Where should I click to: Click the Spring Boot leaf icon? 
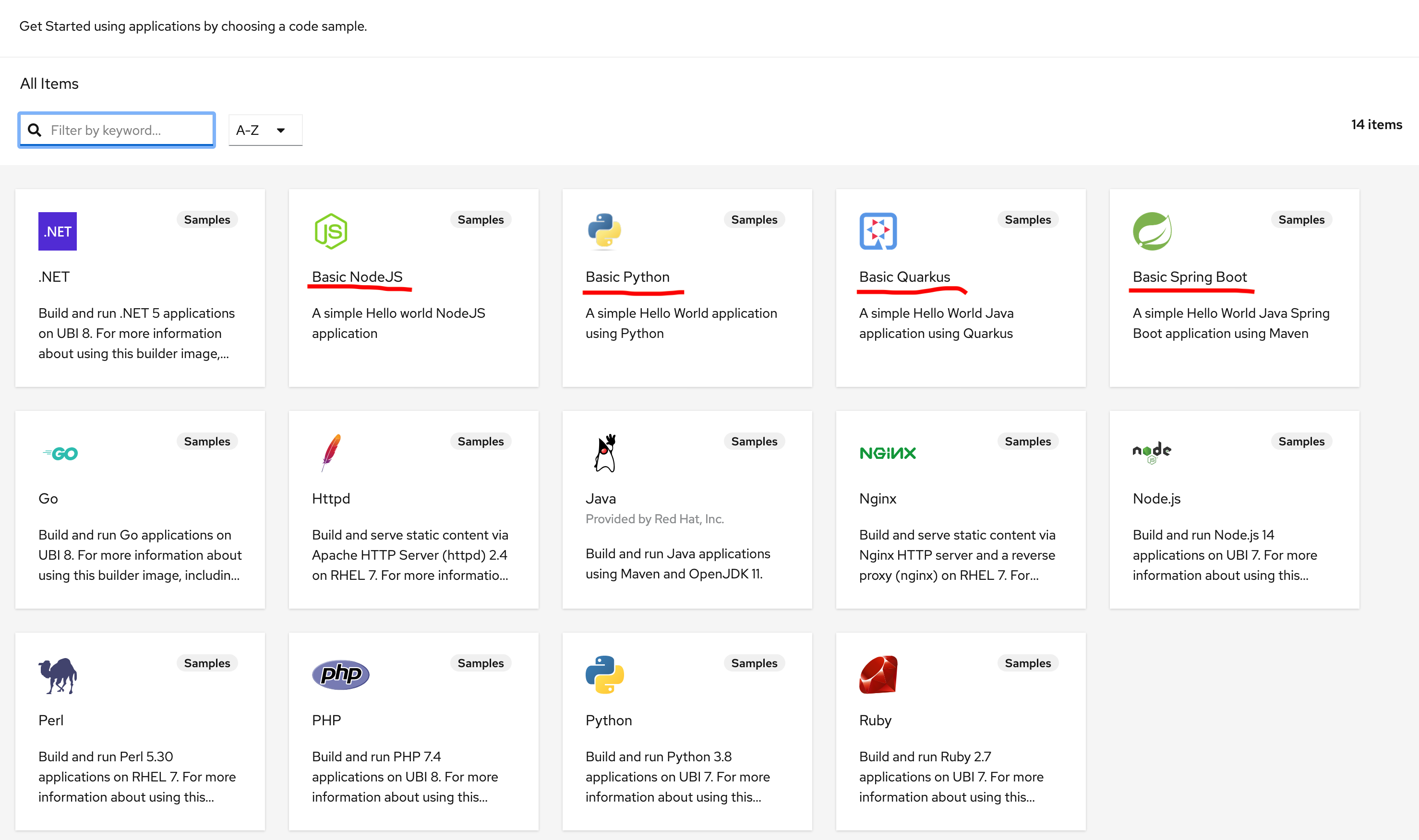(1151, 231)
